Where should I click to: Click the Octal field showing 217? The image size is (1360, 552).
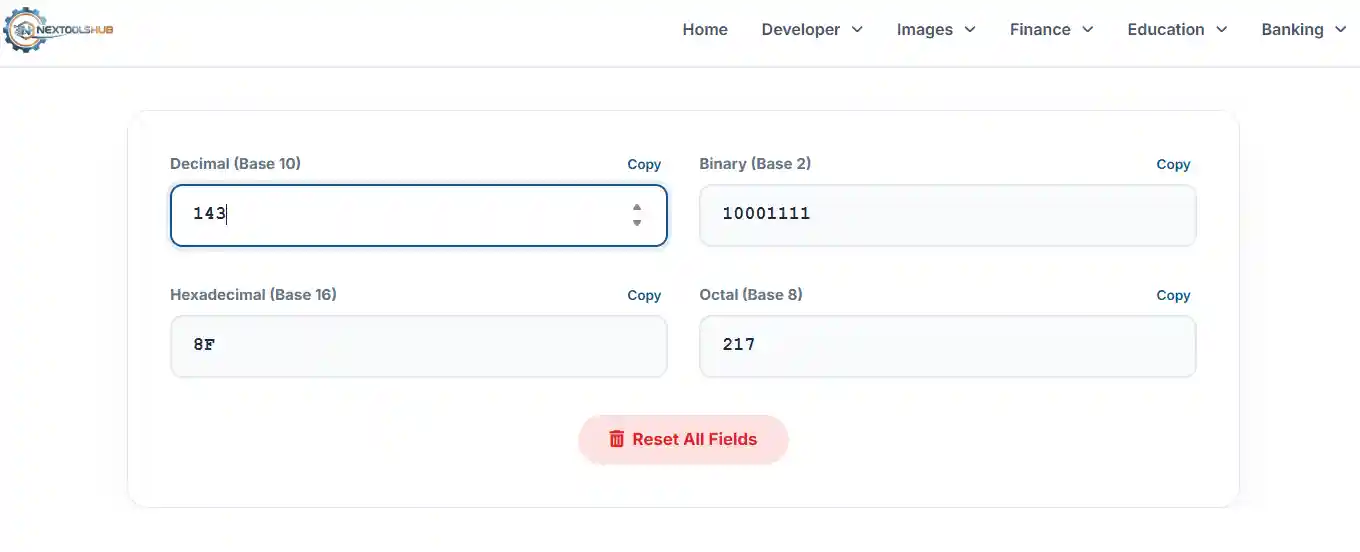click(x=947, y=346)
